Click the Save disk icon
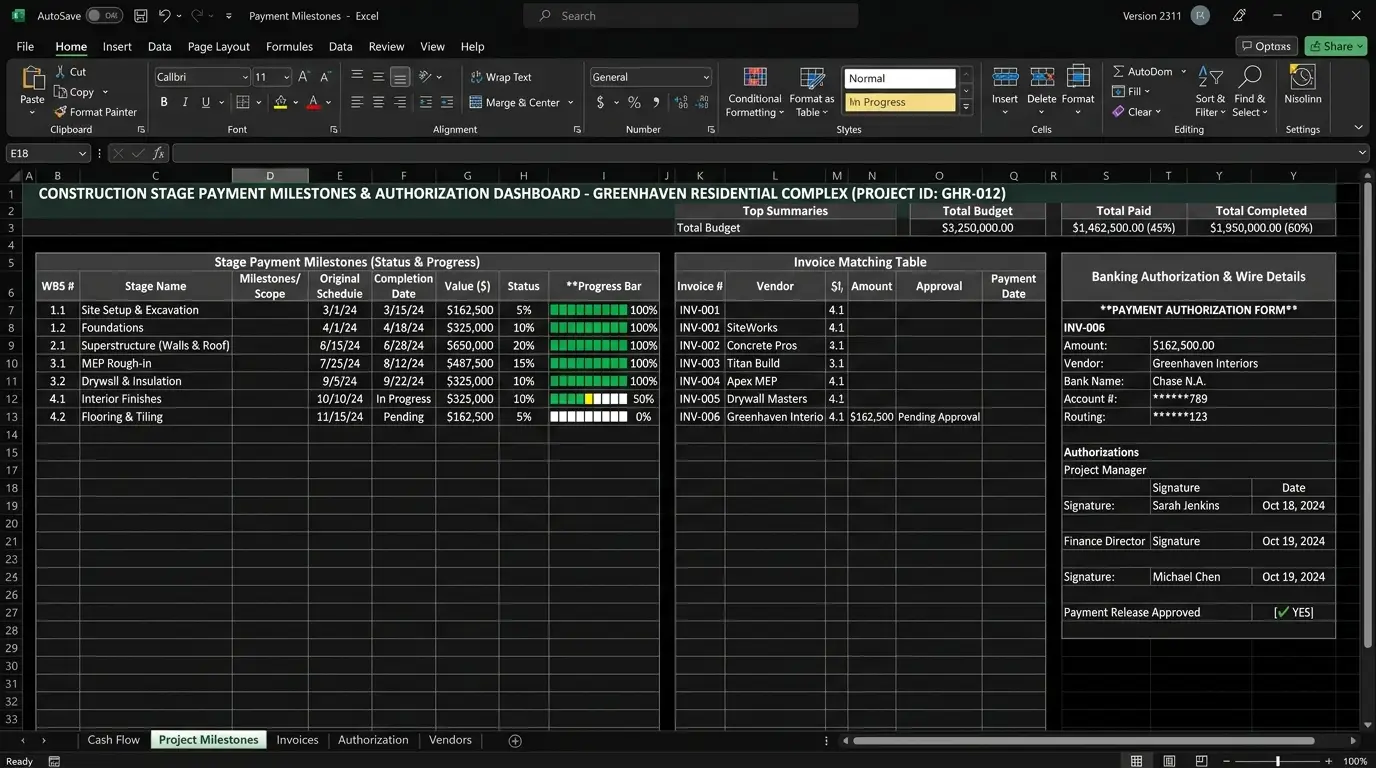Screen dimensions: 1376x768 pyautogui.click(x=141, y=16)
